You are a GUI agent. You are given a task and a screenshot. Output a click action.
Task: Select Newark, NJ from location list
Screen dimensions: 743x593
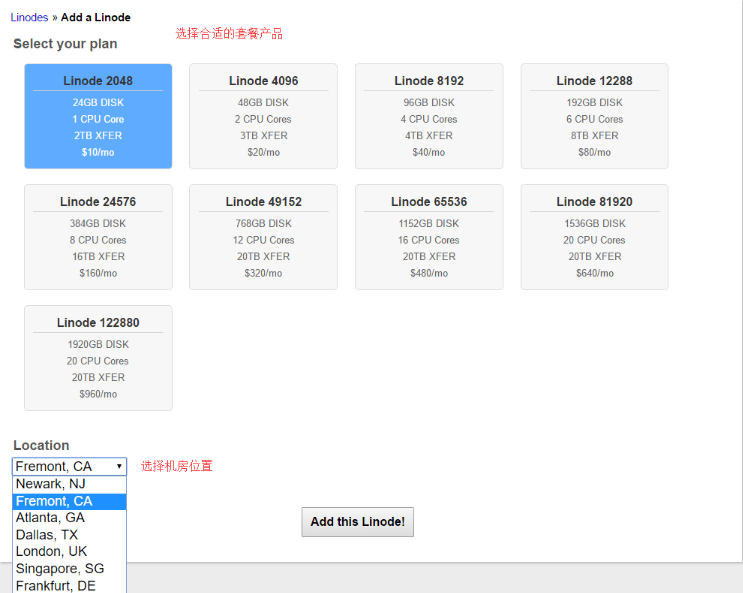pos(51,484)
